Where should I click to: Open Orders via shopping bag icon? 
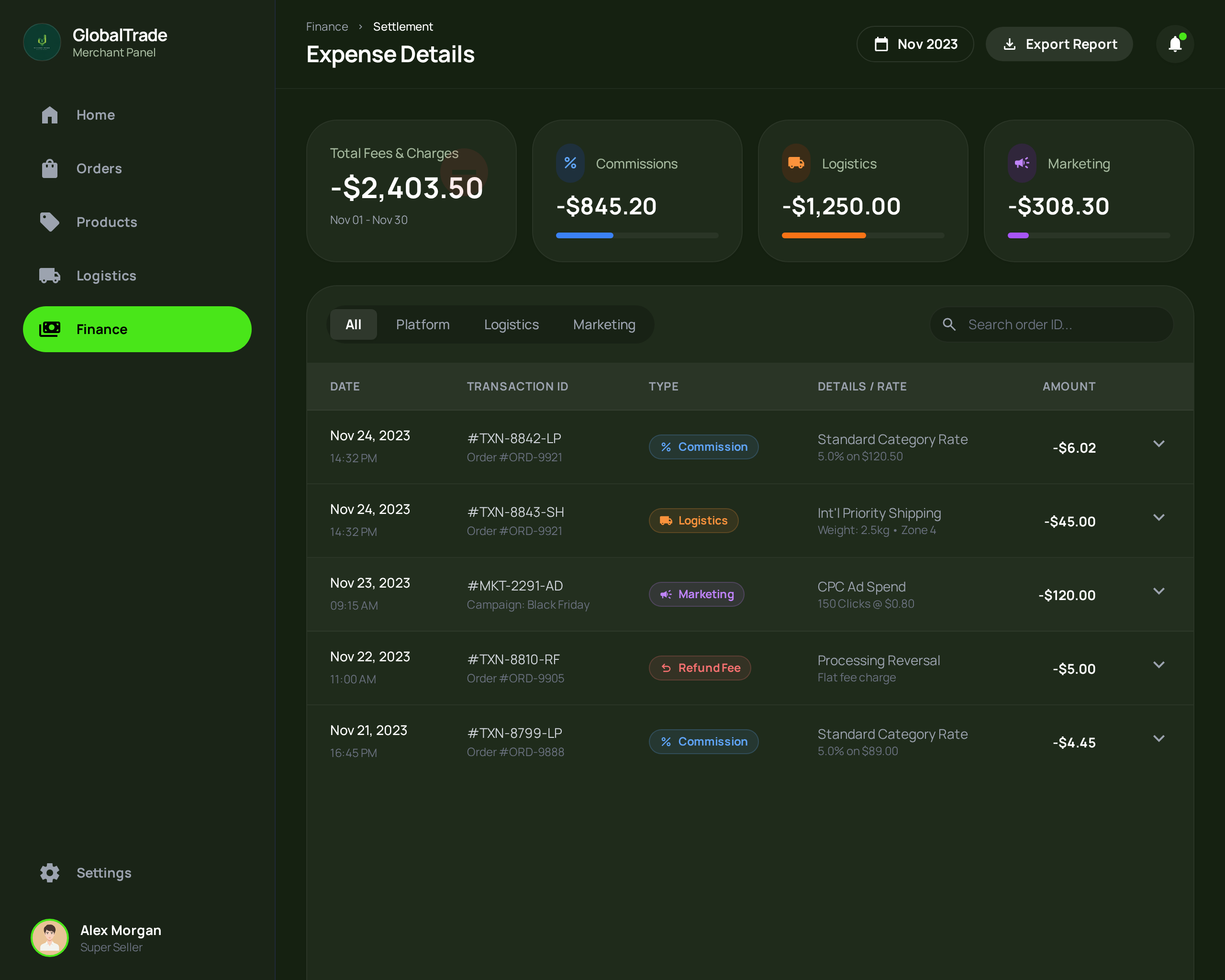tap(49, 168)
